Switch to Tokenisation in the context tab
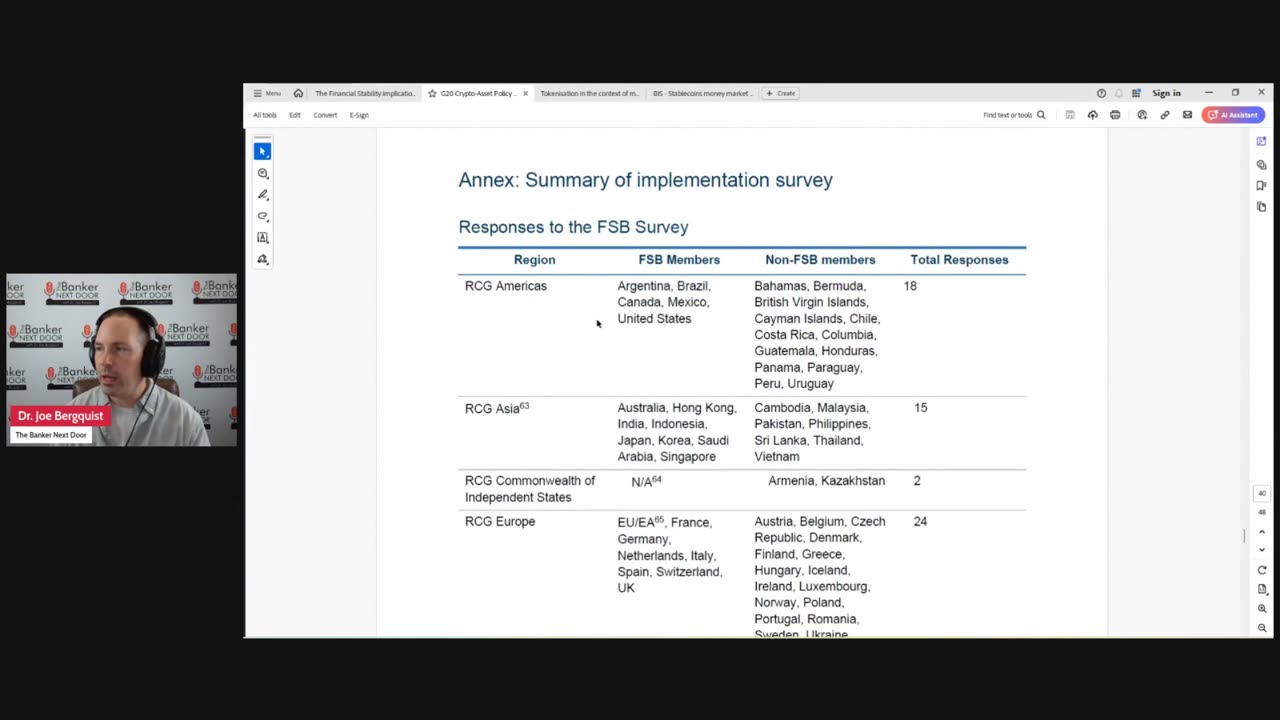The image size is (1280, 720). pos(589,93)
